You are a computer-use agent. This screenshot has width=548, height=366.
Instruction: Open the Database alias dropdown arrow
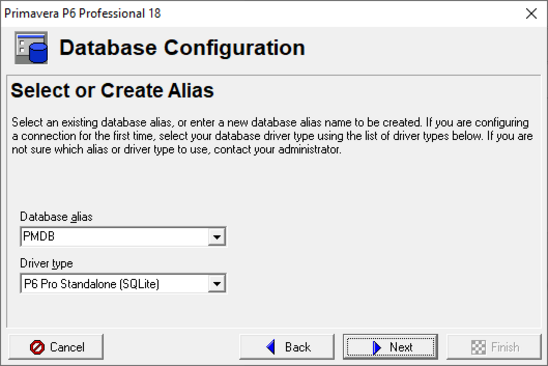tap(217, 237)
